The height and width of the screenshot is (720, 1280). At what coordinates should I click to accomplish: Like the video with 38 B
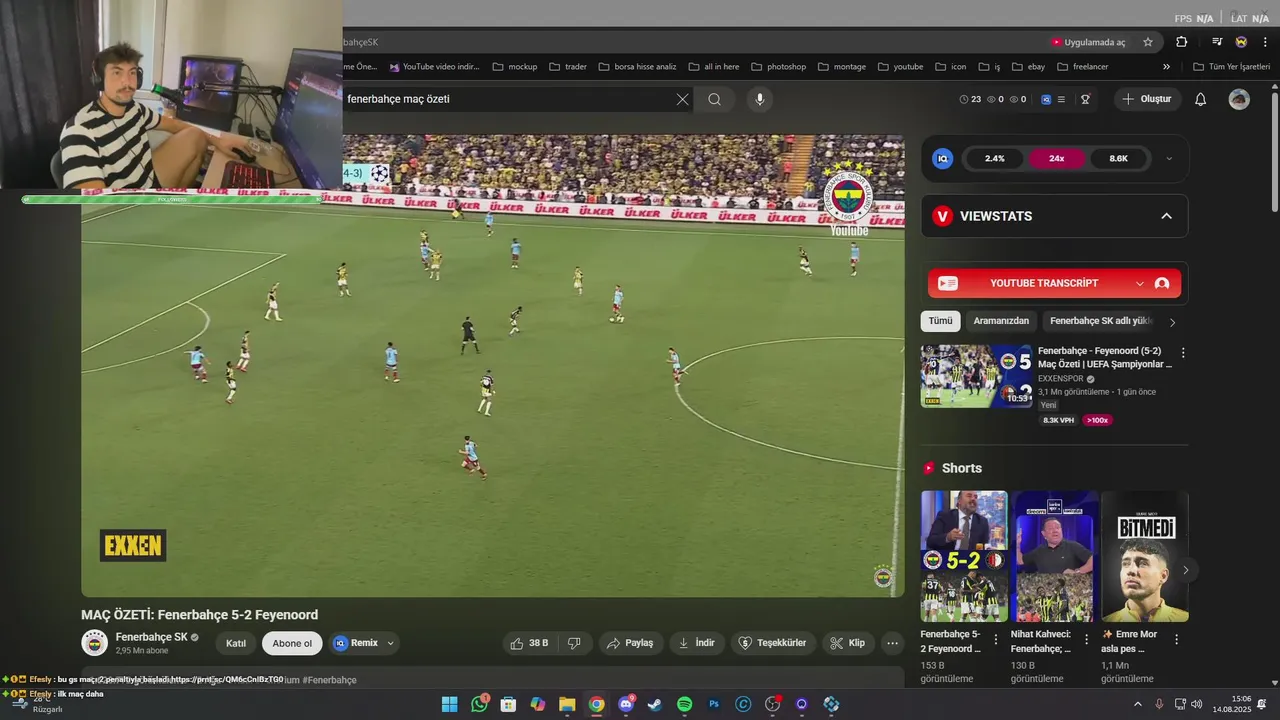click(529, 643)
